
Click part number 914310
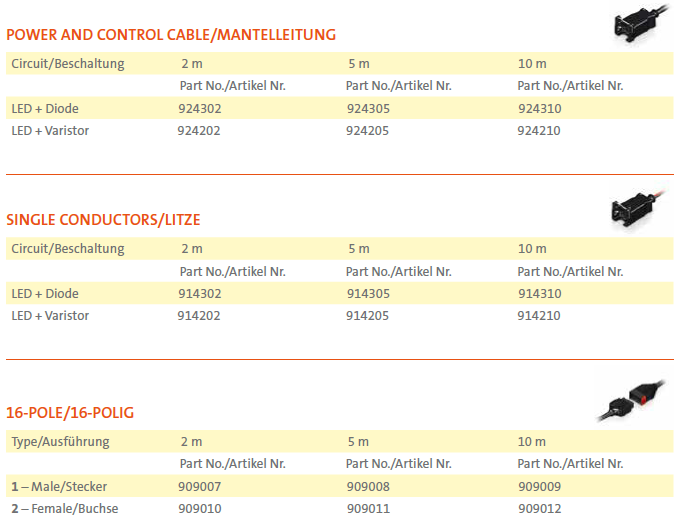tap(540, 294)
